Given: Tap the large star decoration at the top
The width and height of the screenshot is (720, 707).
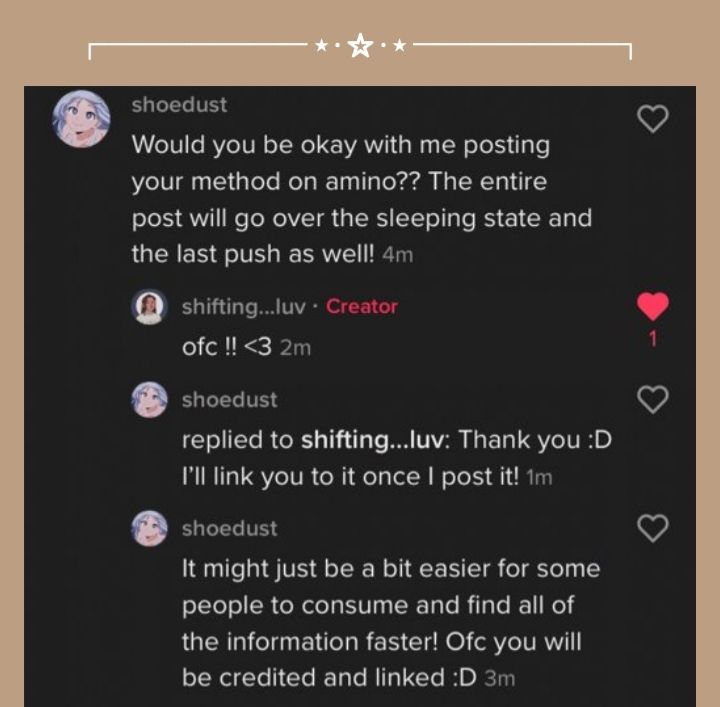Looking at the screenshot, I should tap(360, 47).
